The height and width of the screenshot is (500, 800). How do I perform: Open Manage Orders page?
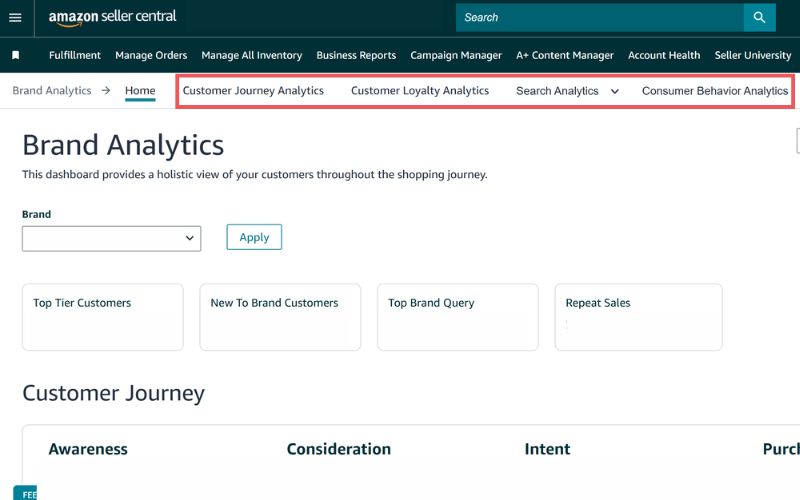pos(151,55)
